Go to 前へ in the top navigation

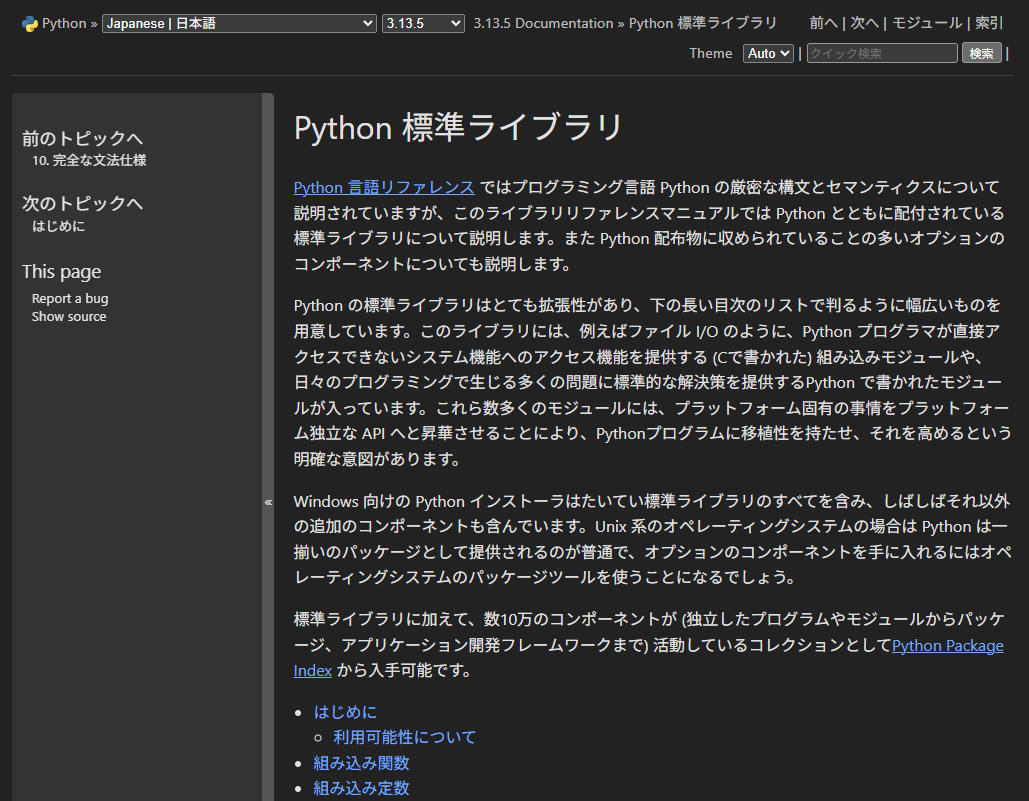click(823, 23)
